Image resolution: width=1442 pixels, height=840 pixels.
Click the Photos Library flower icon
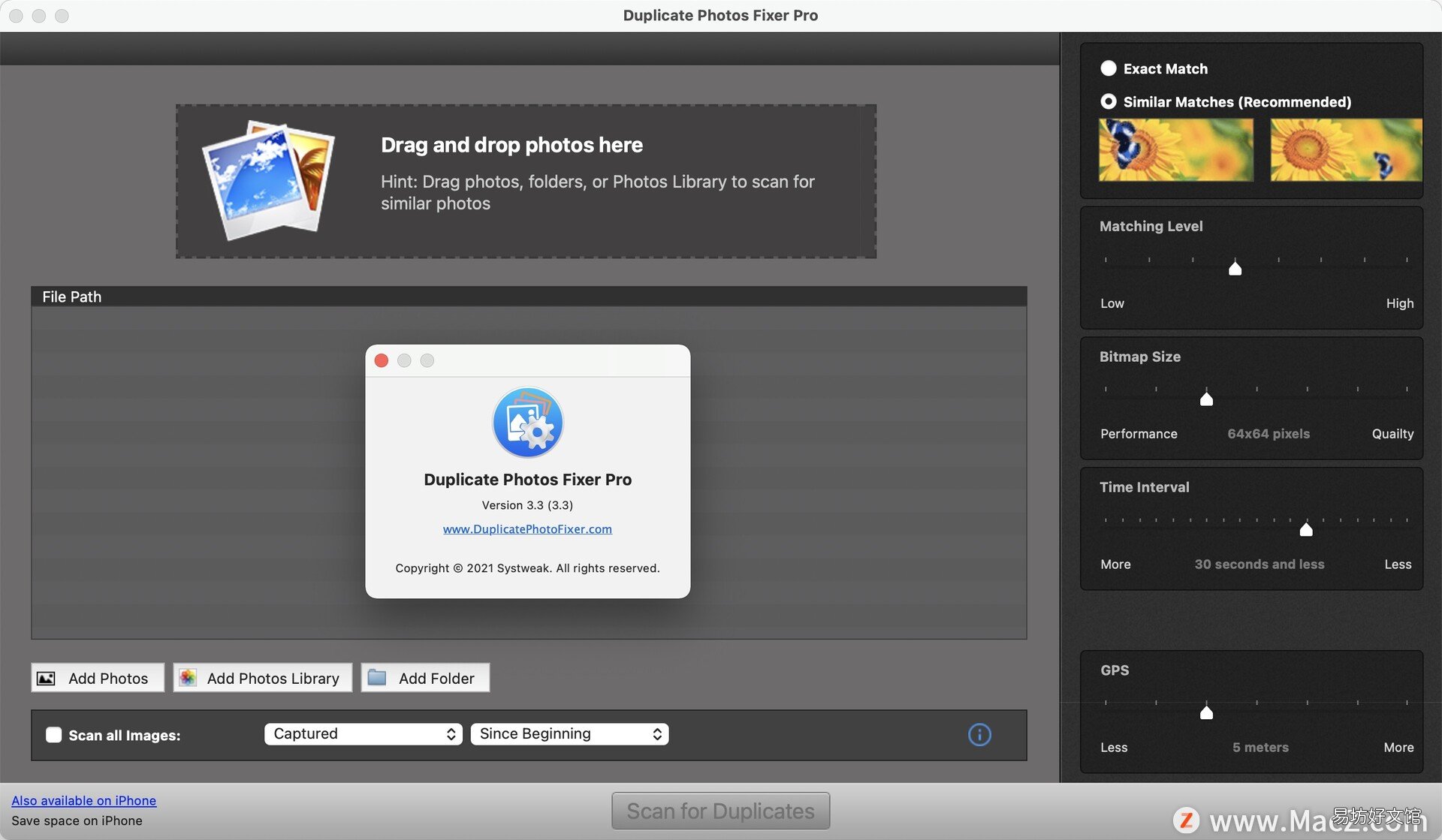pyautogui.click(x=188, y=678)
